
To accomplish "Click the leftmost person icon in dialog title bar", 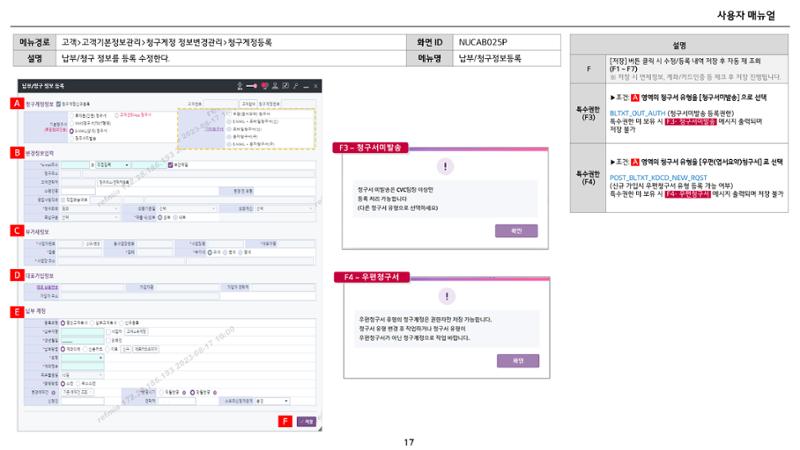I will (240, 86).
